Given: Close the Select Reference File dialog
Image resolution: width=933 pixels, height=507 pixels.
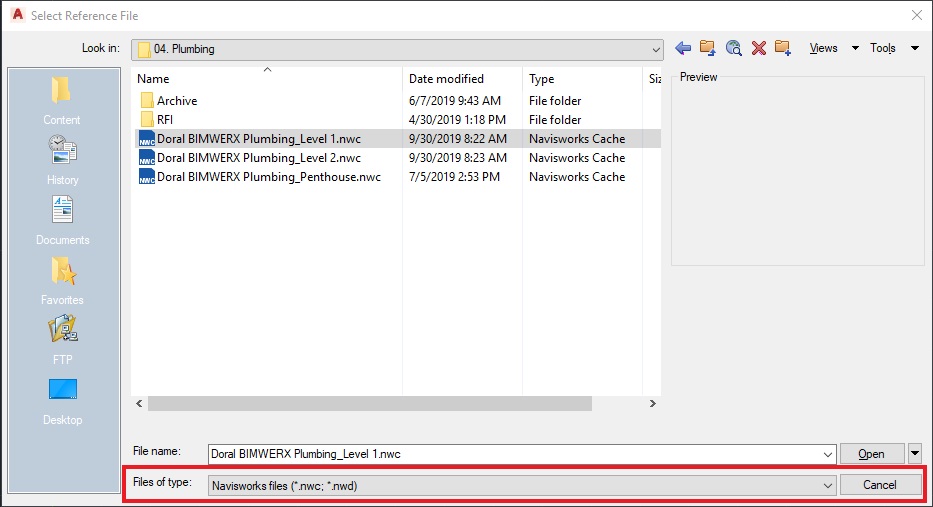Looking at the screenshot, I should pos(917,15).
